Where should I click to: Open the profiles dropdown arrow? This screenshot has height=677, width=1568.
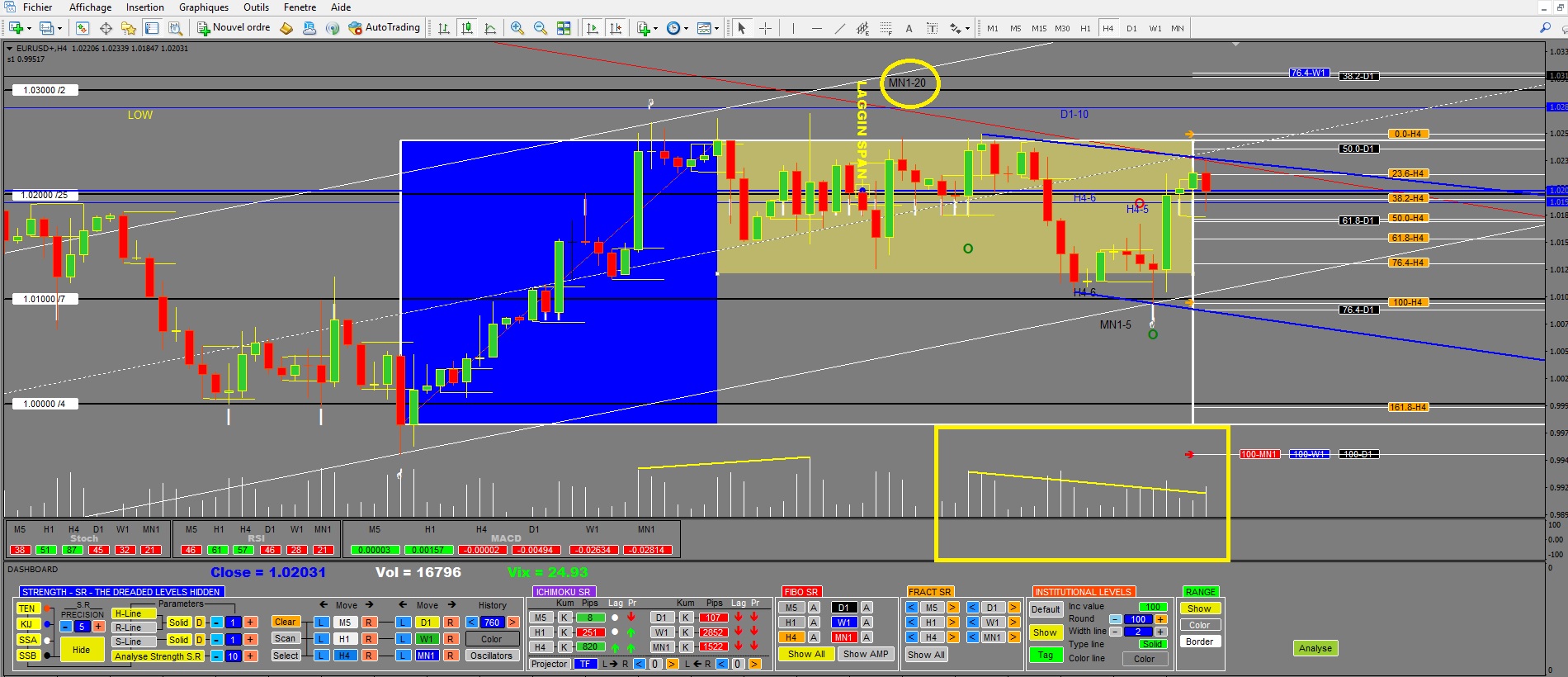pyautogui.click(x=59, y=28)
